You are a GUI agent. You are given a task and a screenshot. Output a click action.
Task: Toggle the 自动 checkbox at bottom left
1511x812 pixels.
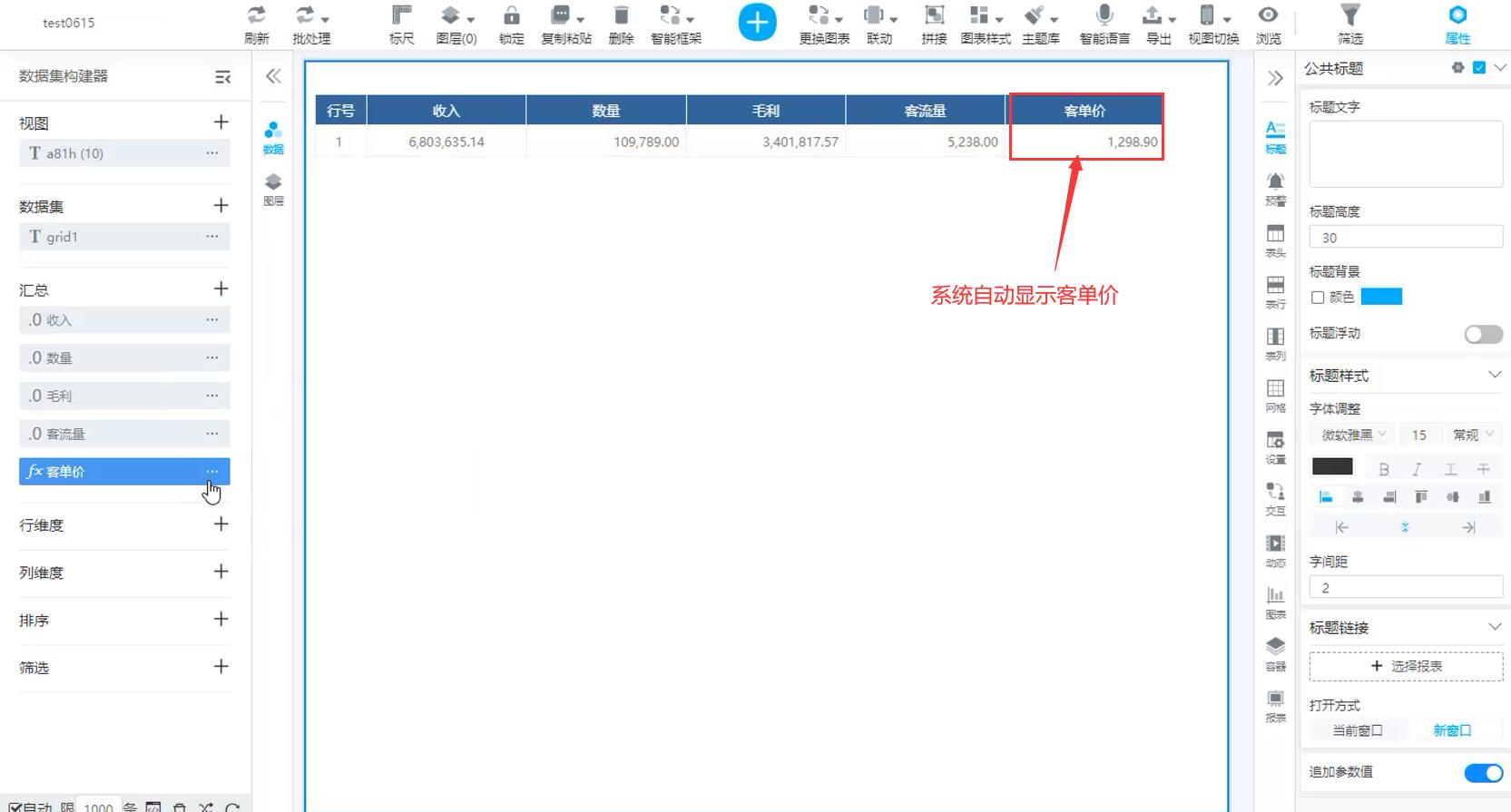click(x=15, y=807)
